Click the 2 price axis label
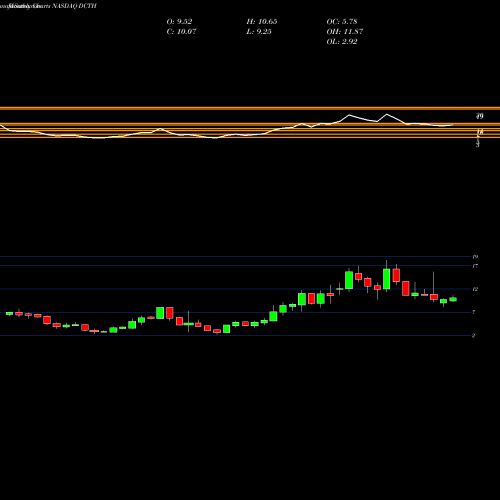This screenshot has width=500, height=500. 474,336
